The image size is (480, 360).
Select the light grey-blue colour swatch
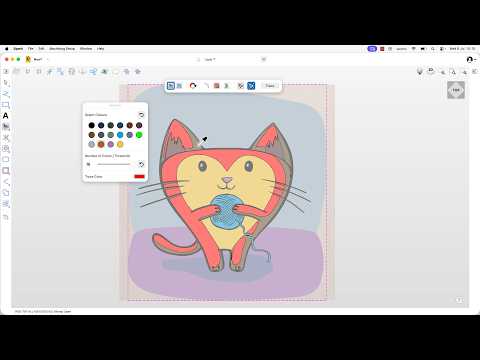click(x=92, y=144)
